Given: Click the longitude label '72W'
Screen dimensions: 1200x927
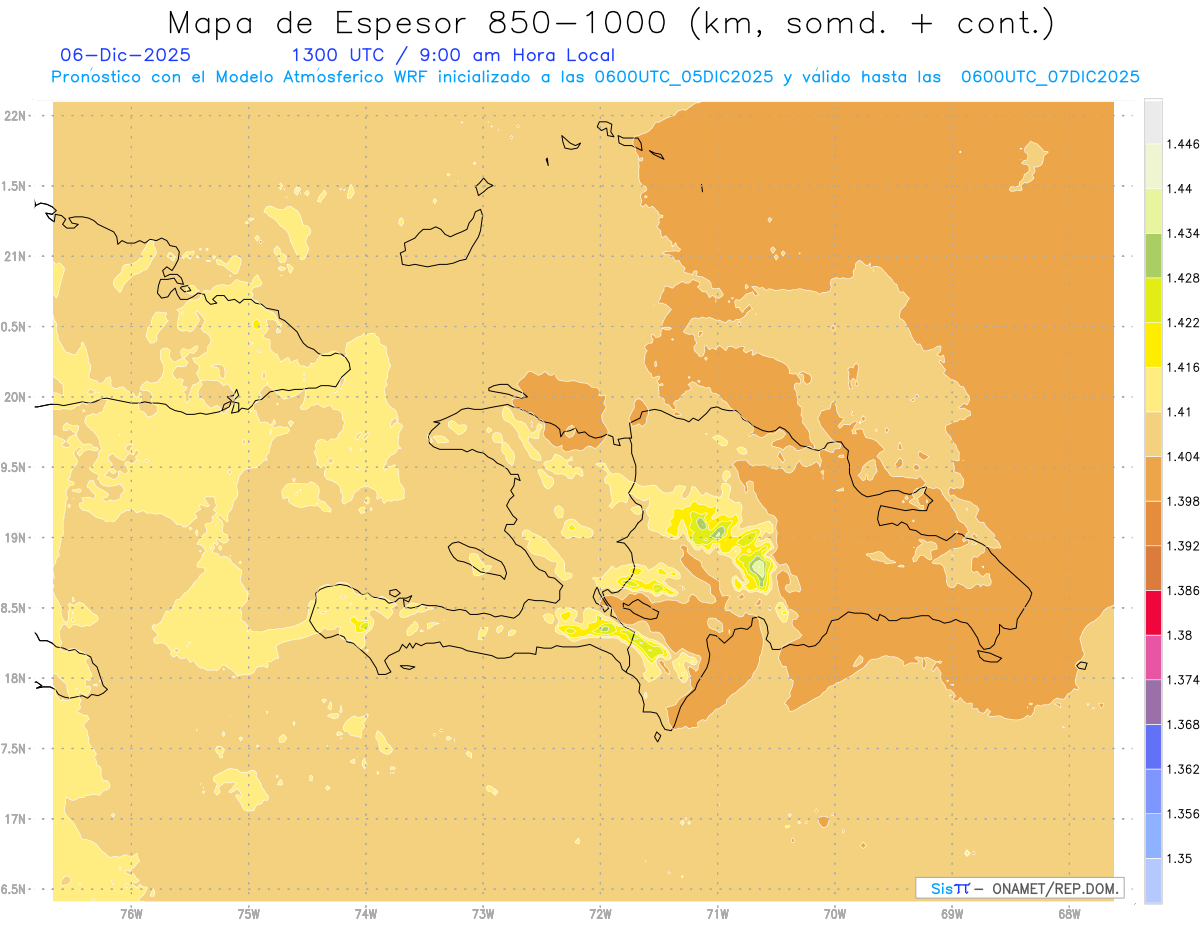Looking at the screenshot, I should [600, 913].
